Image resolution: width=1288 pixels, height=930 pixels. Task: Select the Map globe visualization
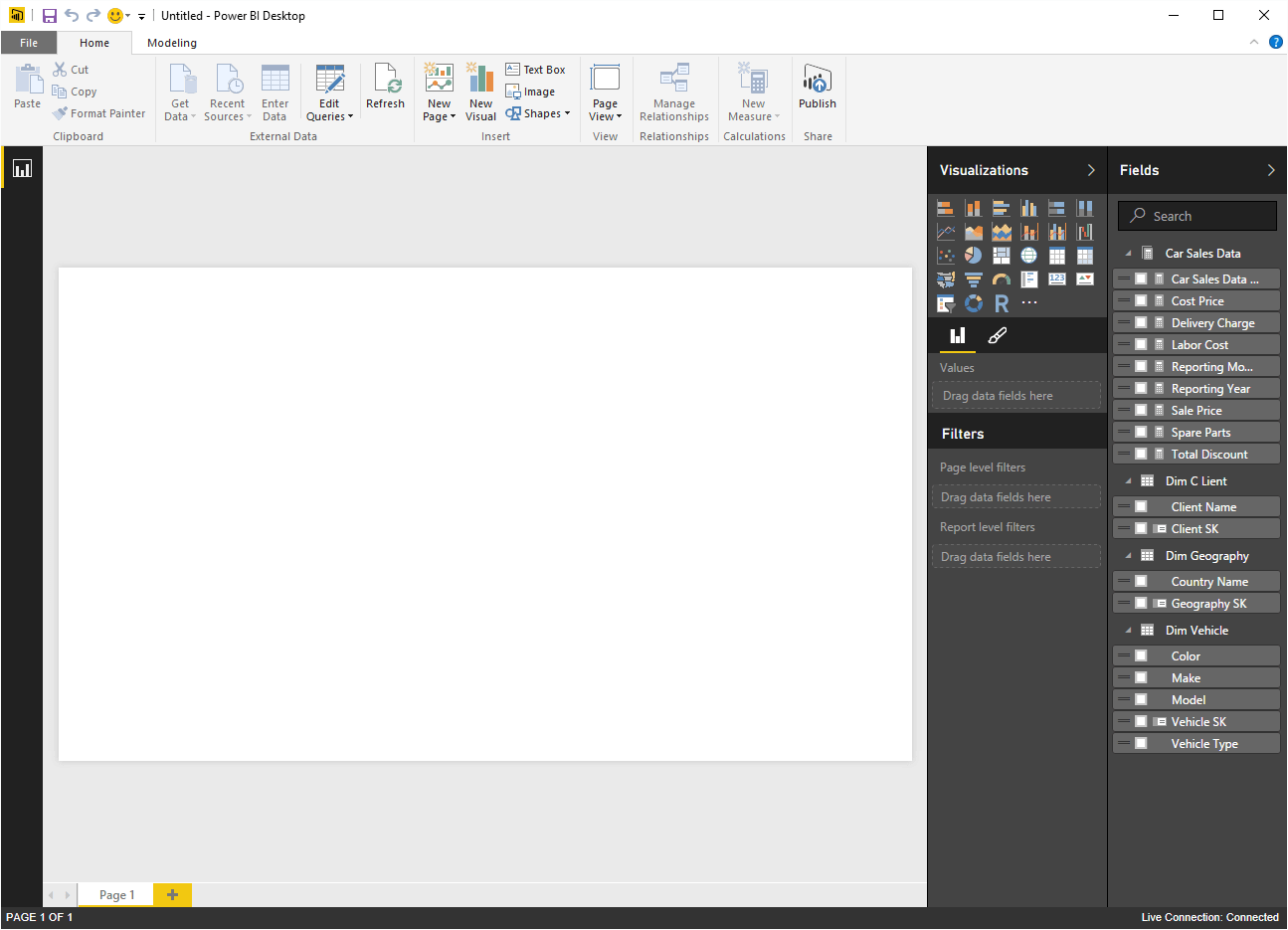click(1029, 256)
